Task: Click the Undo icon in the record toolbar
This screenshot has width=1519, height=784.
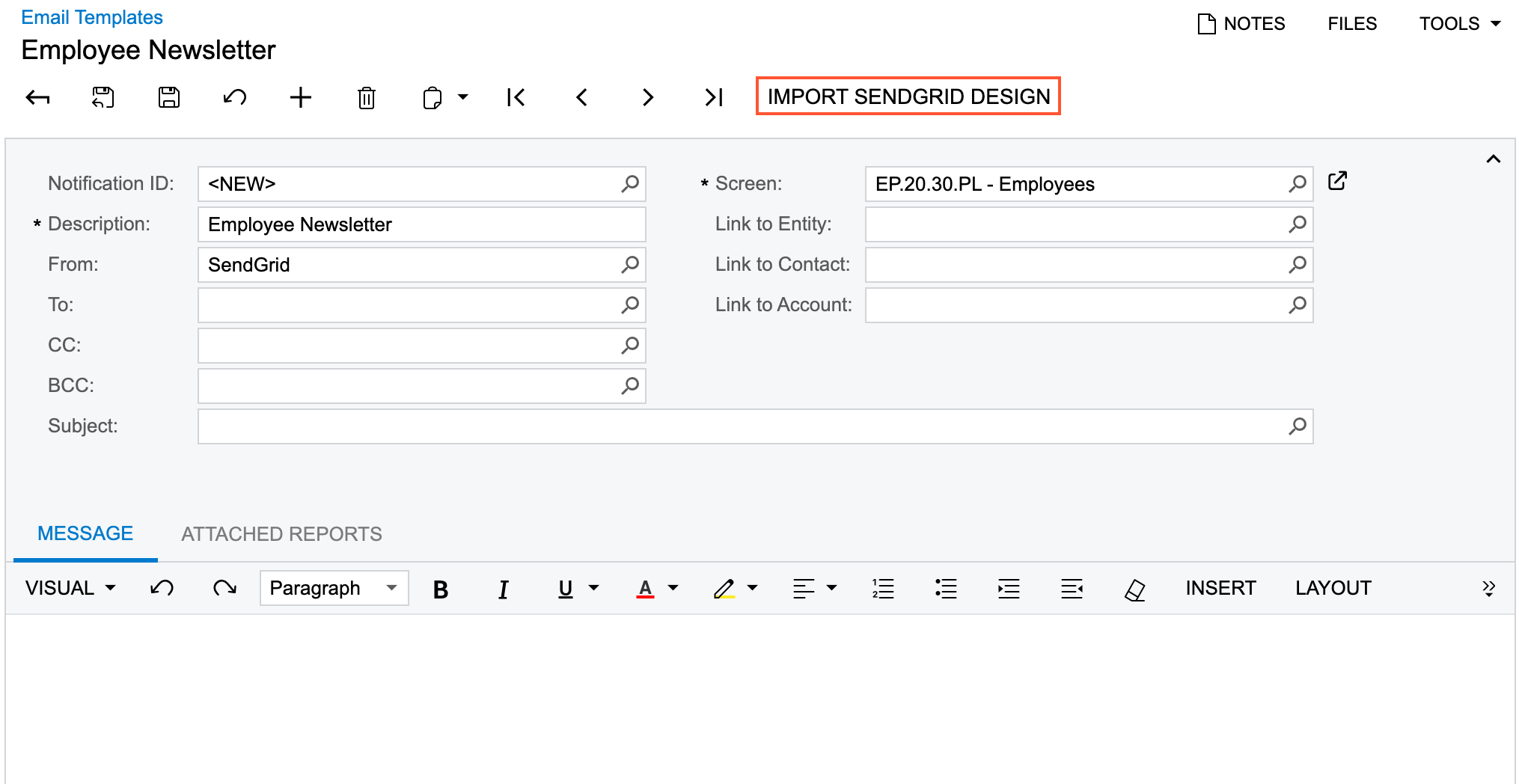Action: (x=234, y=97)
